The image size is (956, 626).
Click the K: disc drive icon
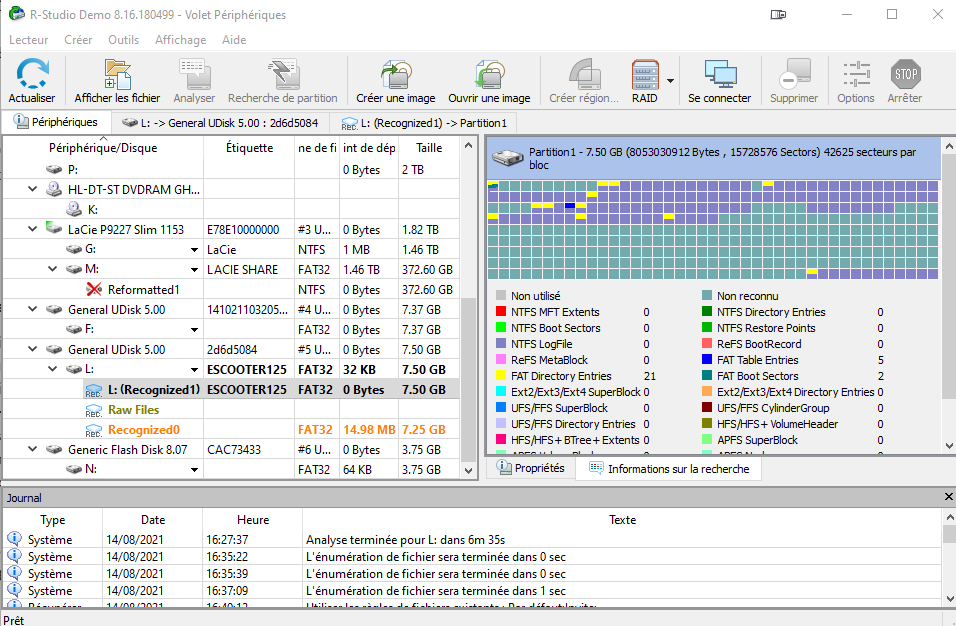(74, 209)
